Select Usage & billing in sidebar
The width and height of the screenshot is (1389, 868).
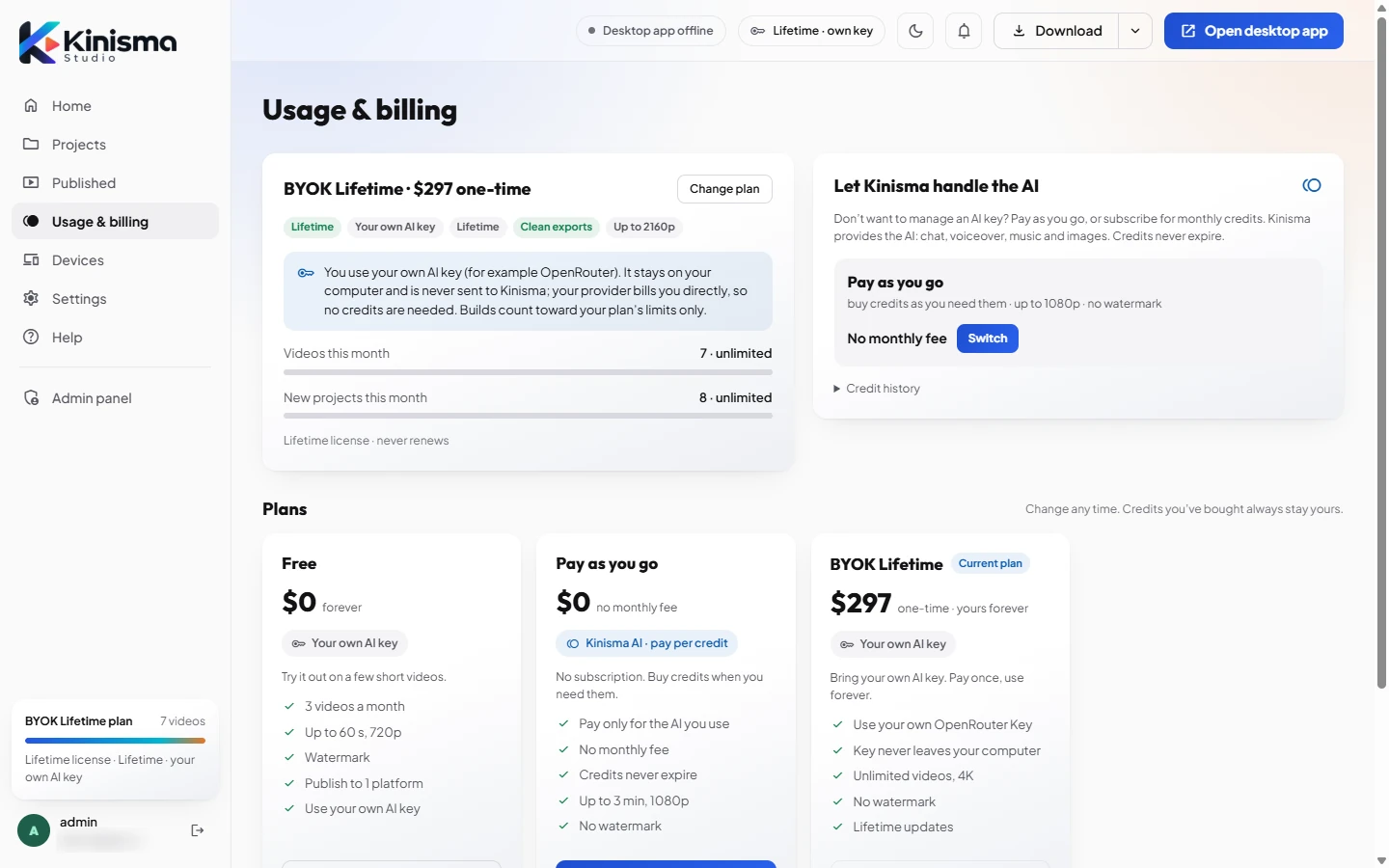pos(115,222)
